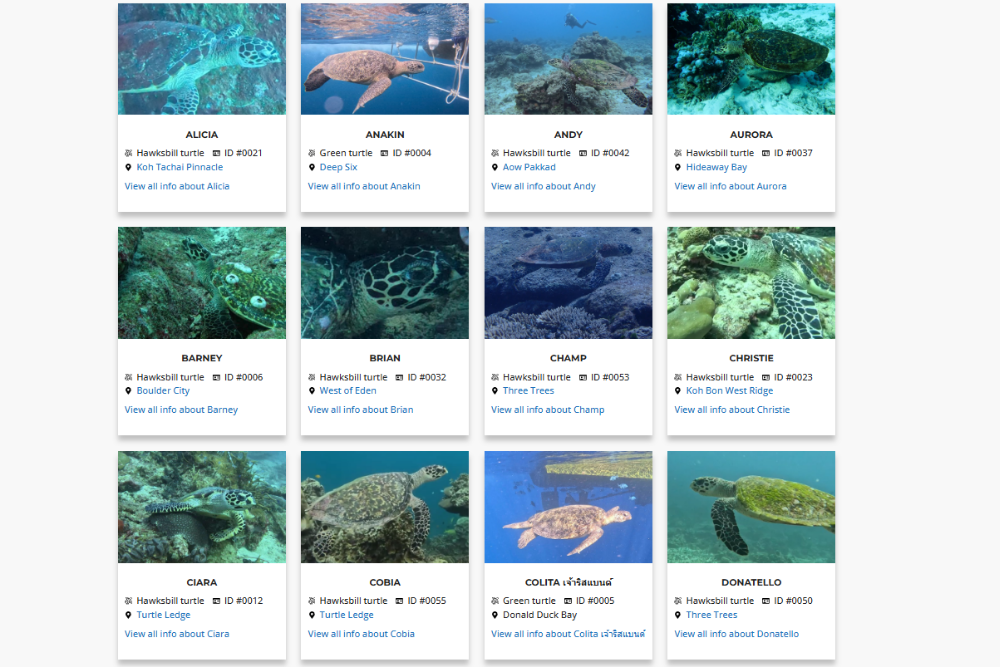Open the Christie turtle photo
Image resolution: width=1000 pixels, height=667 pixels.
pos(751,282)
